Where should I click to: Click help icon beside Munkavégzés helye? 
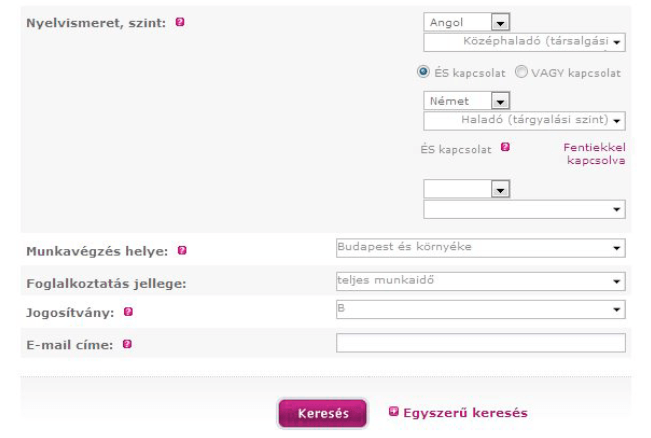pos(182,251)
